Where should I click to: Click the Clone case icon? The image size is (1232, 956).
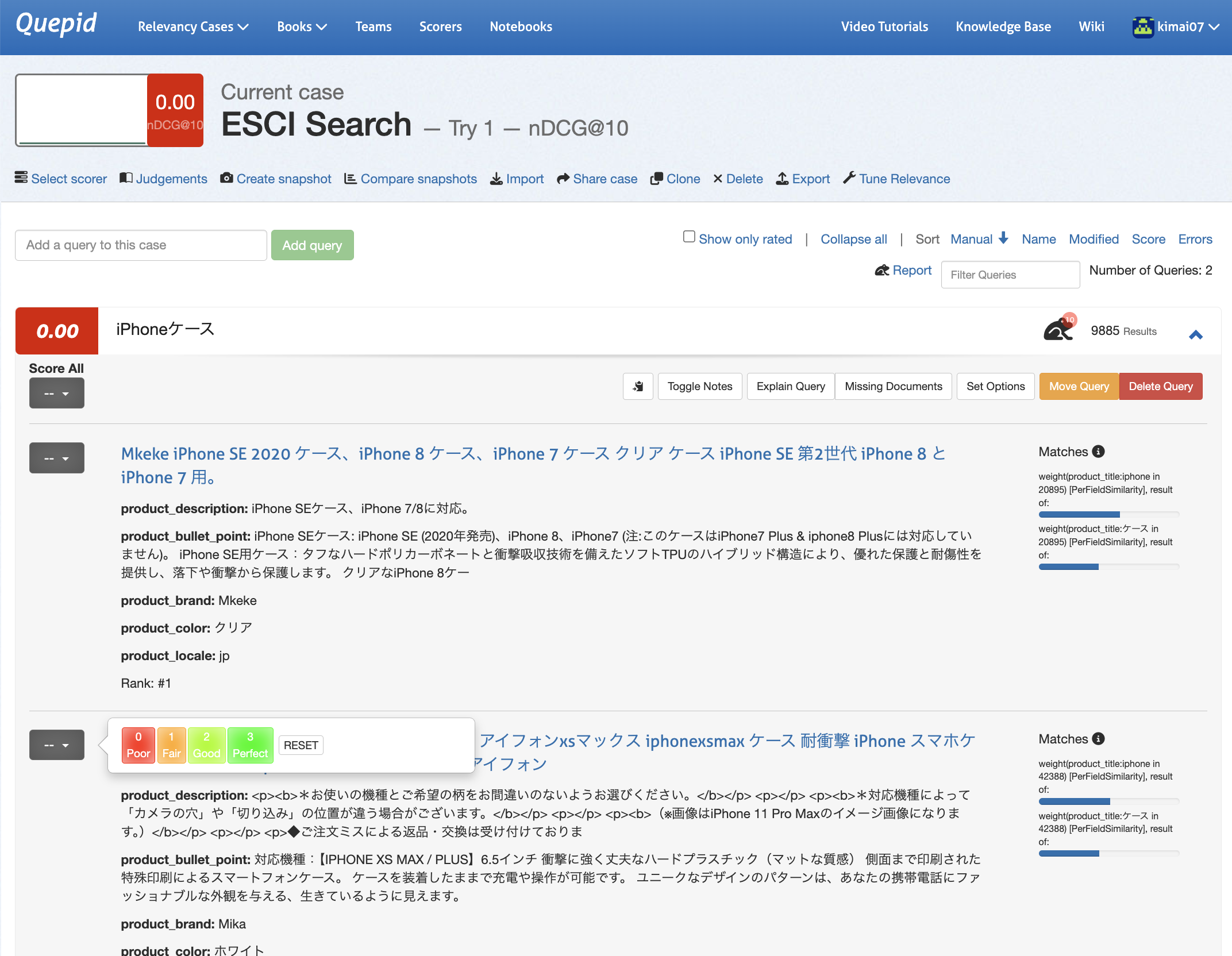coord(656,179)
